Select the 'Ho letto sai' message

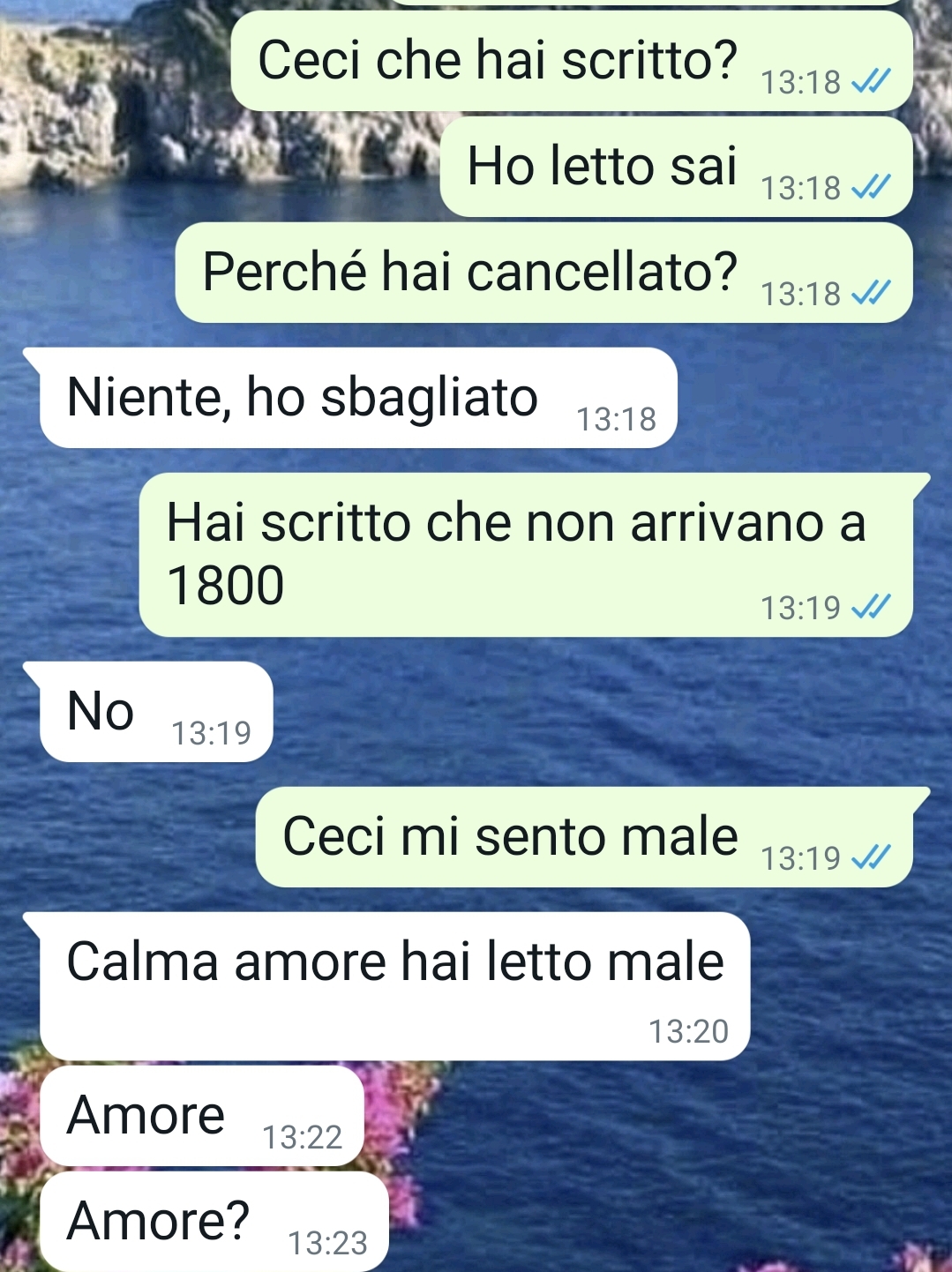click(676, 167)
